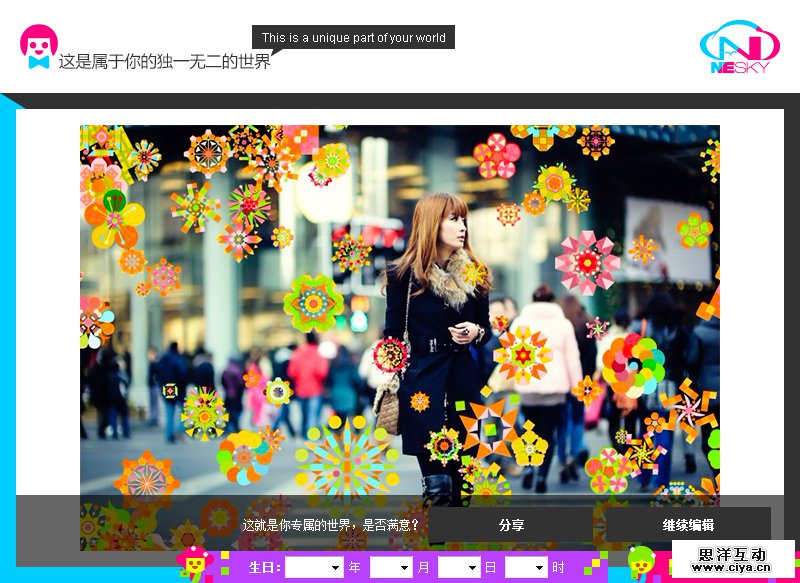Open the birth year dropdown
The image size is (800, 583).
[314, 567]
